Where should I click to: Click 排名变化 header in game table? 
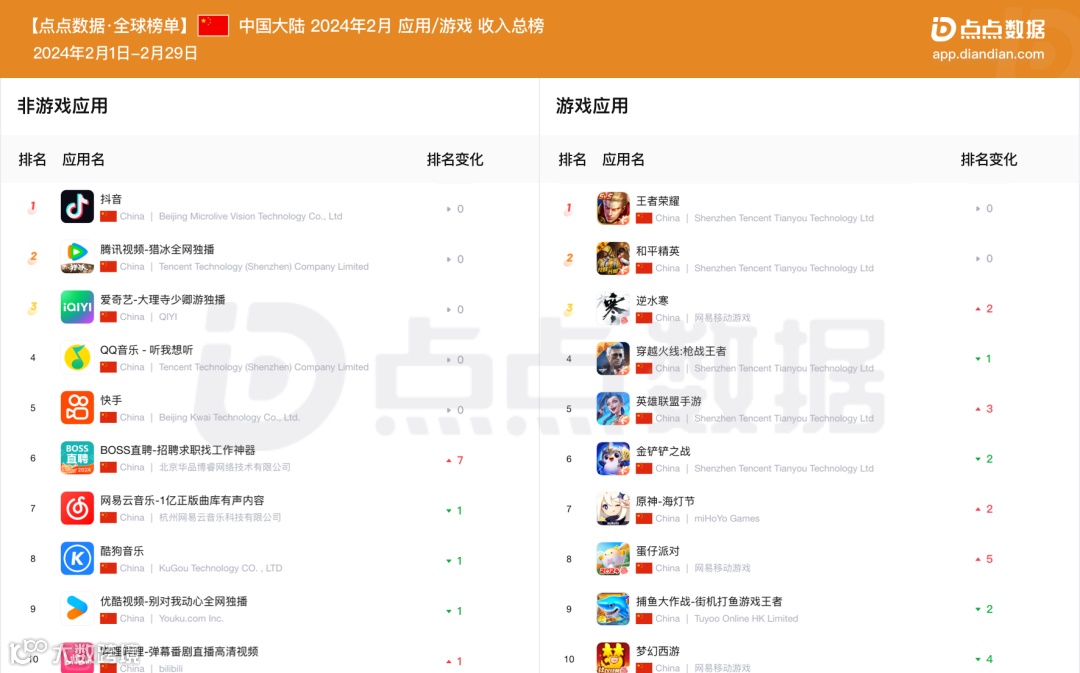pyautogui.click(x=988, y=160)
